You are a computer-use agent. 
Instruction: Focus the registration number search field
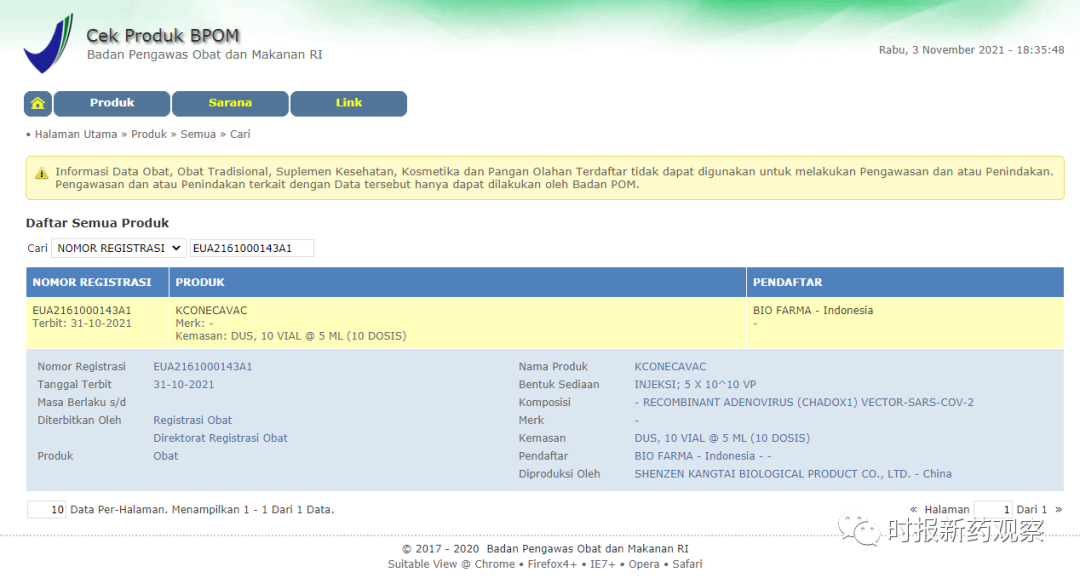251,248
